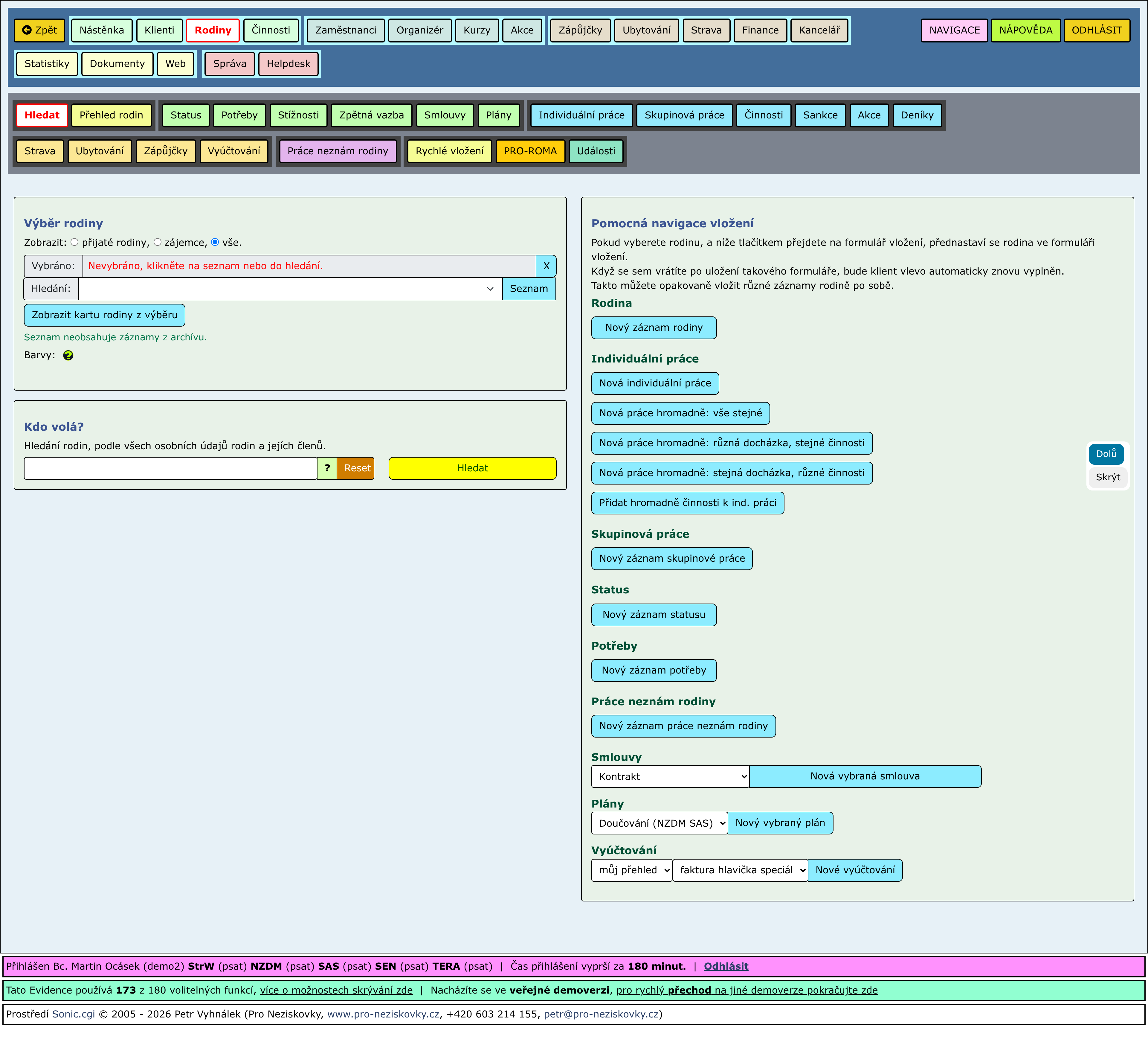Screen dimensions: 1148x1042
Task: Click the Dolů scroll-down button
Action: click(x=1106, y=454)
